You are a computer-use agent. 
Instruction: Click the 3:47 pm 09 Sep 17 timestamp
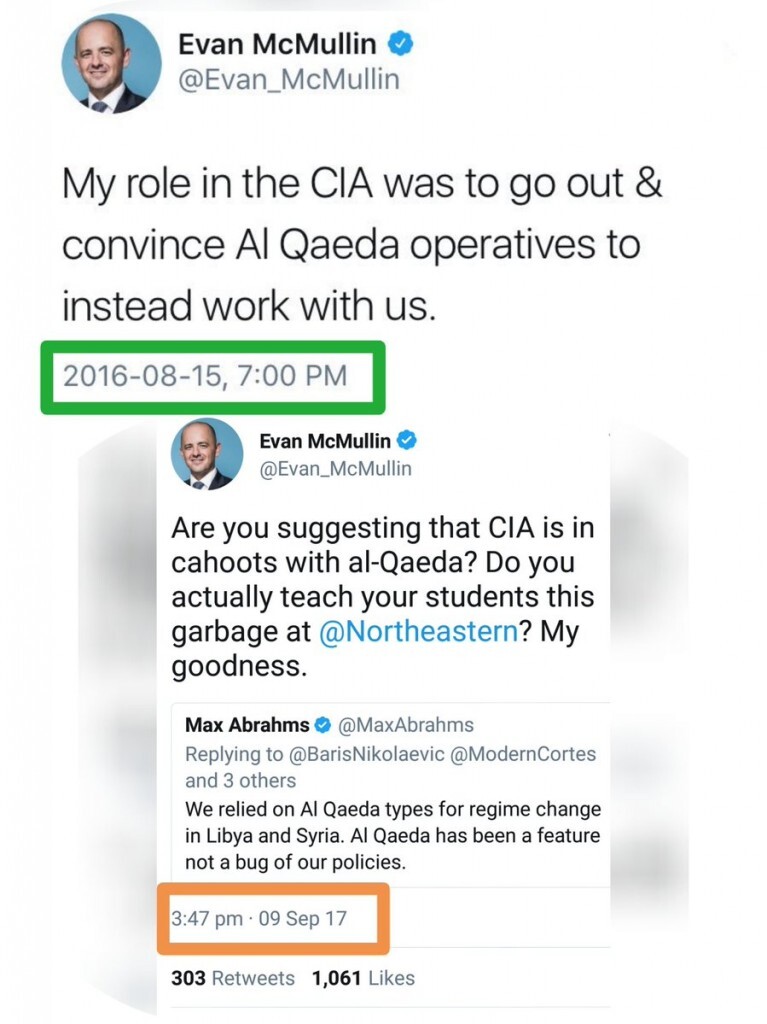tap(259, 918)
